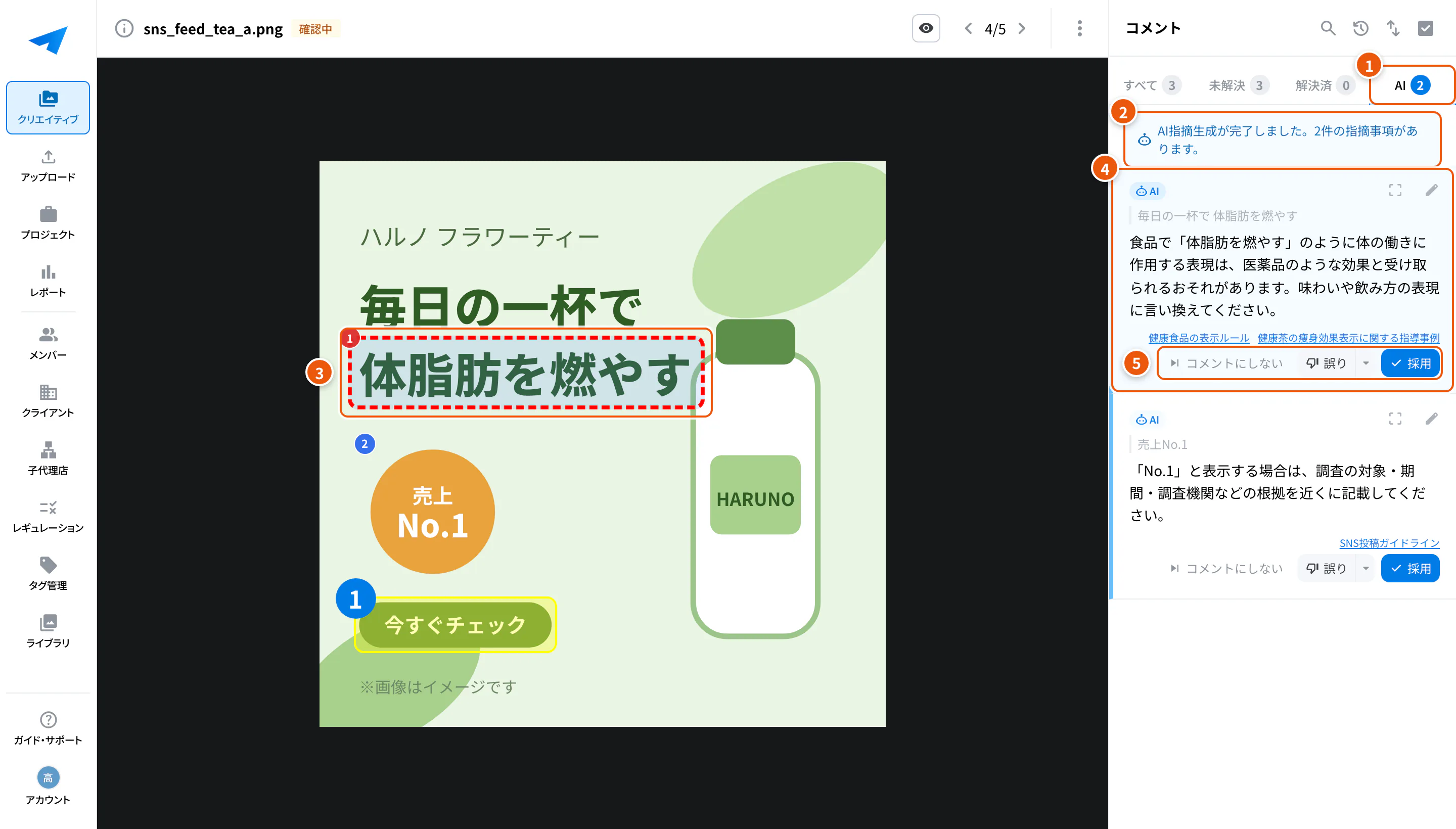Expand the 売上No.1 AI comment focus icon
1456x829 pixels.
(x=1395, y=419)
